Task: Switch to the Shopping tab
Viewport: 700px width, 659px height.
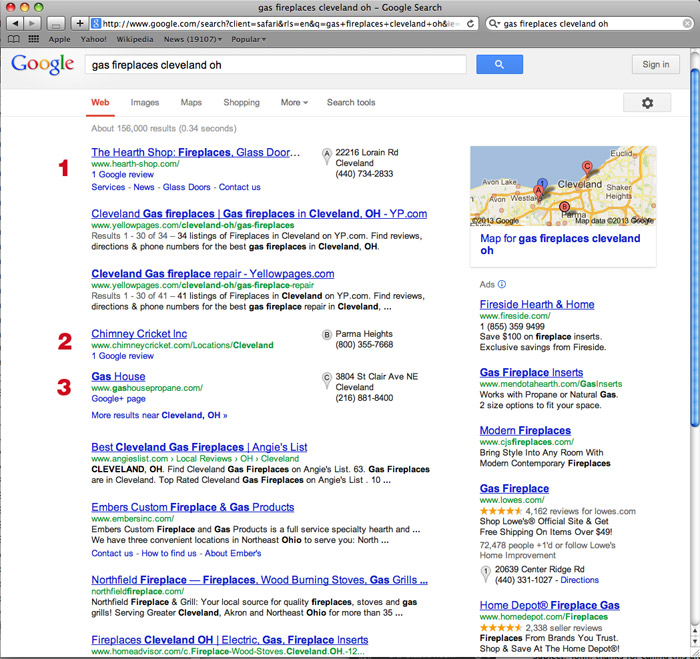Action: [241, 103]
